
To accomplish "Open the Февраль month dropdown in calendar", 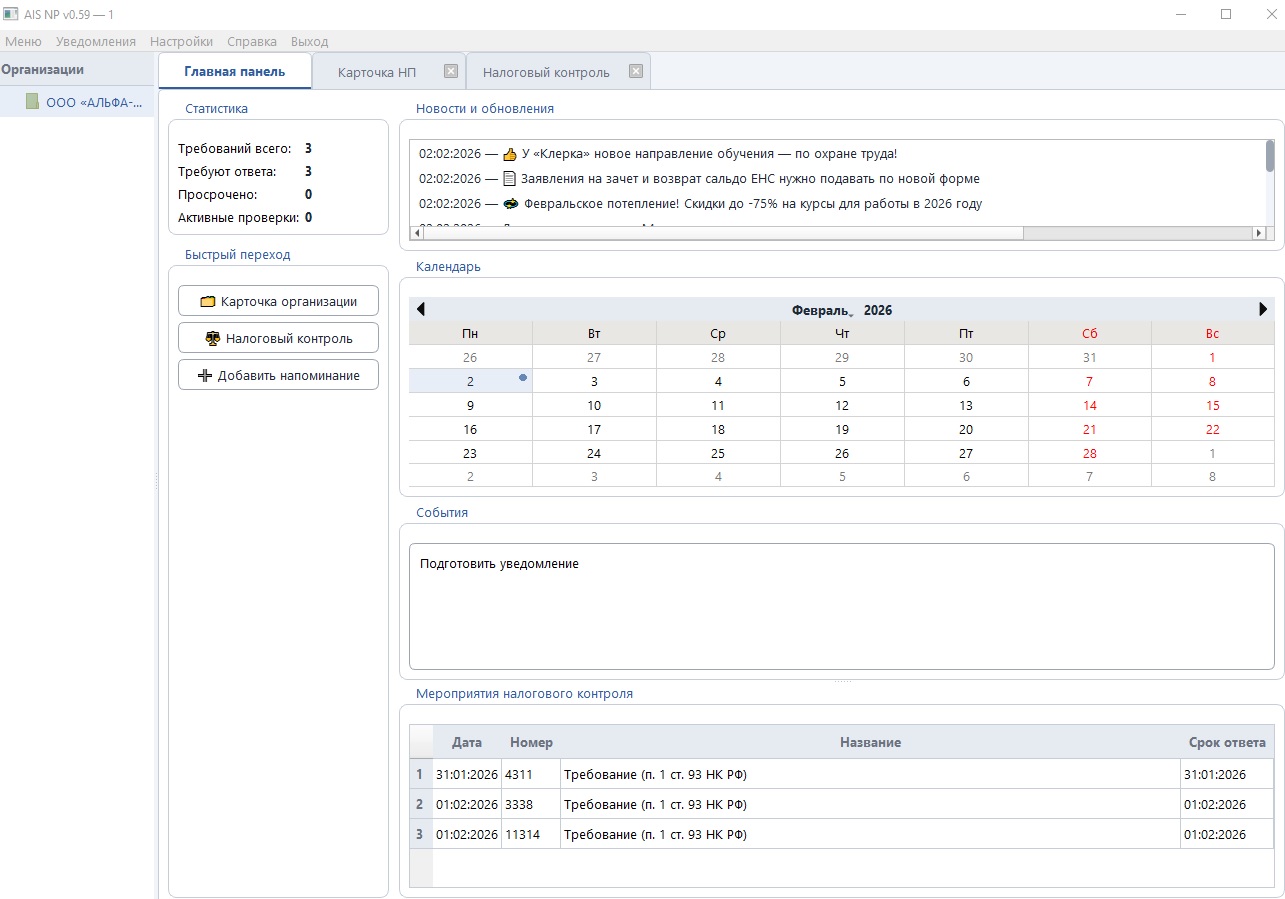I will pos(822,311).
